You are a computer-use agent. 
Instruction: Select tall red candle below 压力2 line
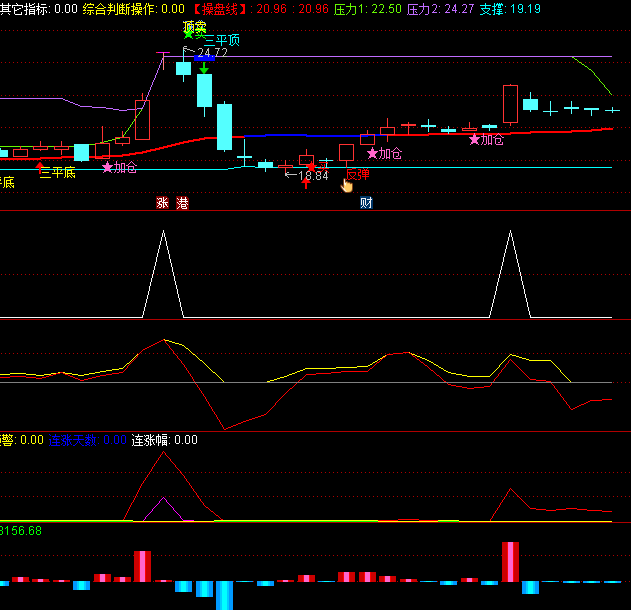[510, 104]
